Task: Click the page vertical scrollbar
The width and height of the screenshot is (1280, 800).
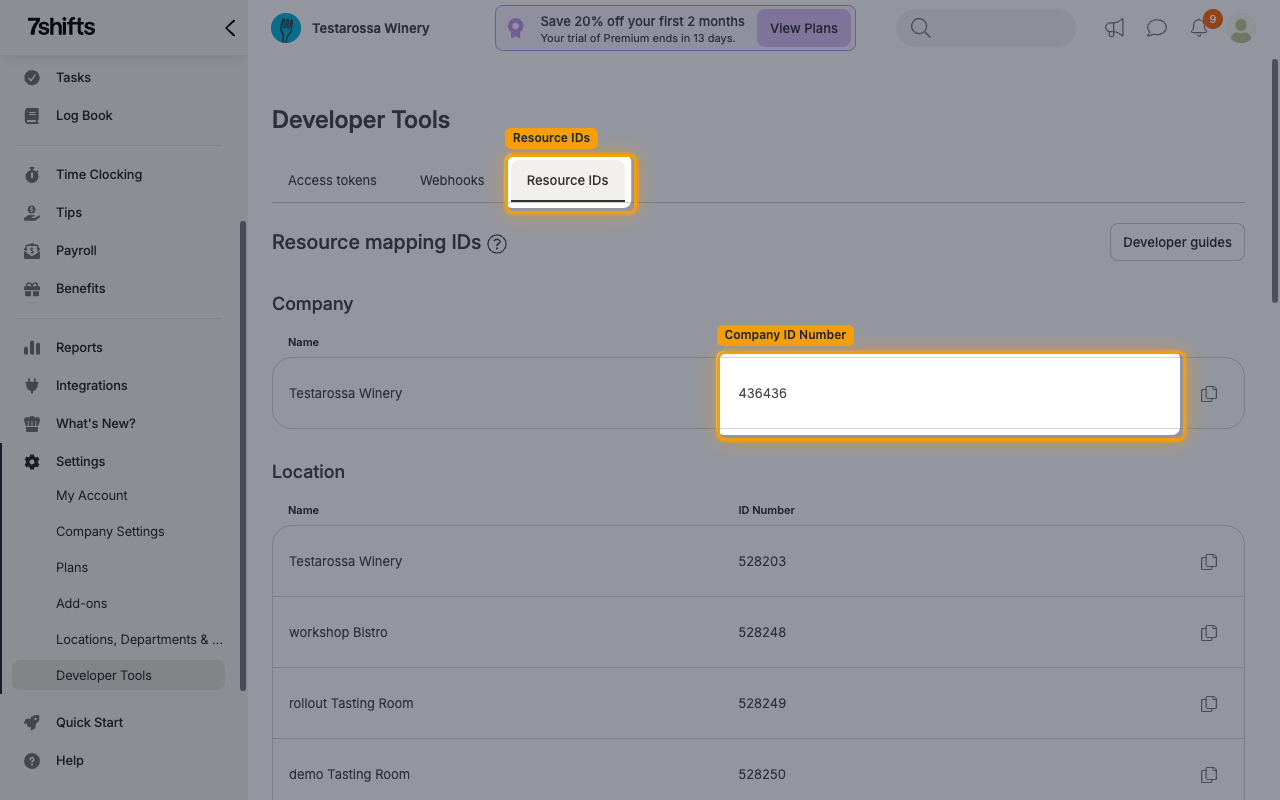Action: coord(1274,180)
